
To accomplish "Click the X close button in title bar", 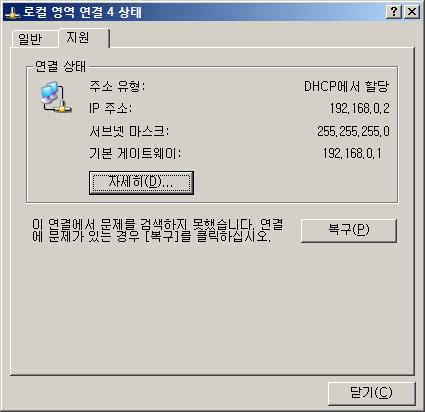I will point(412,12).
